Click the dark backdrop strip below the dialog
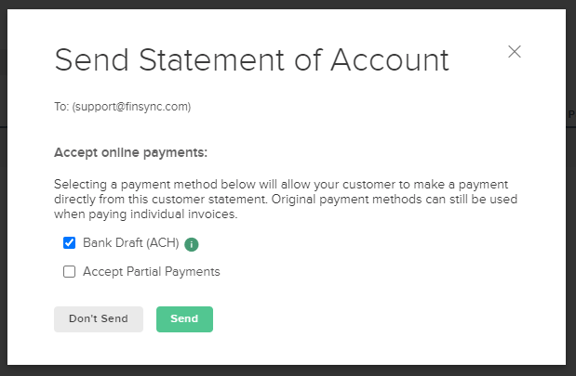 (x=288, y=371)
